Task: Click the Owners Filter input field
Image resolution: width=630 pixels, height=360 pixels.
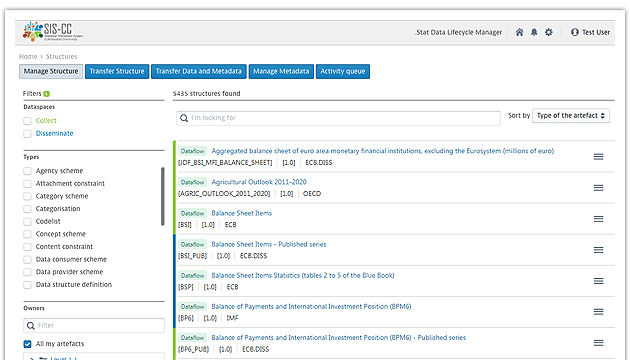Action: pos(94,325)
